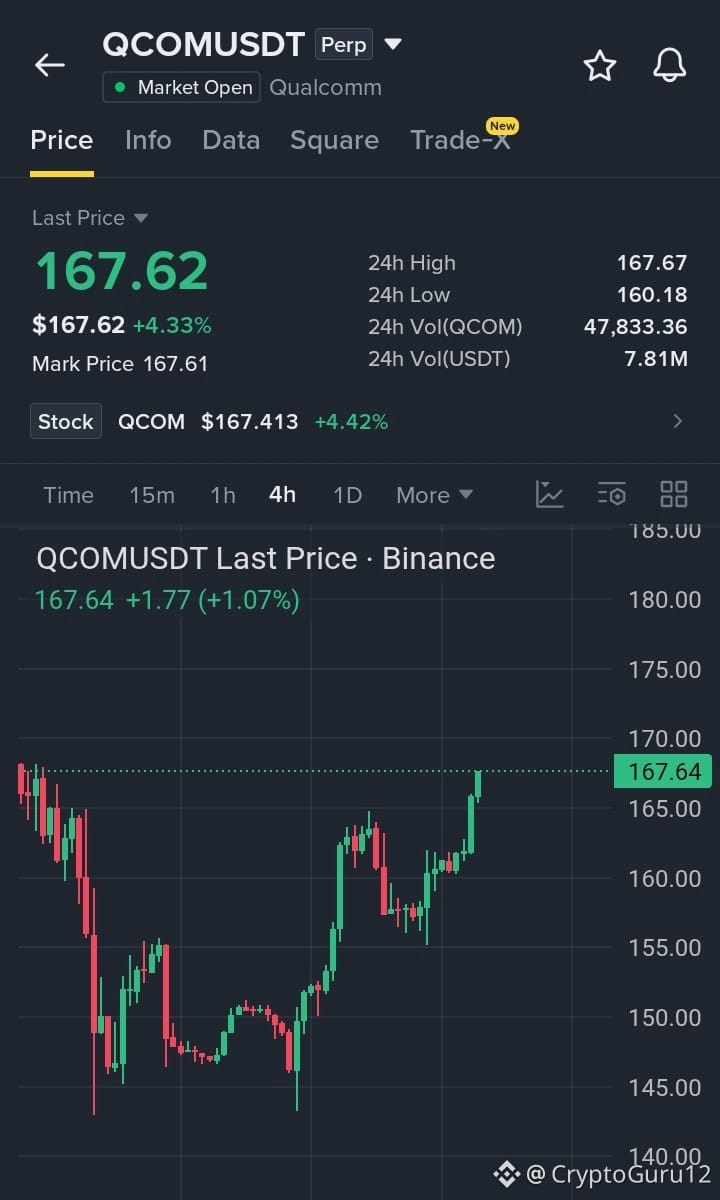Open the Last Price dropdown
The width and height of the screenshot is (720, 1200).
90,218
